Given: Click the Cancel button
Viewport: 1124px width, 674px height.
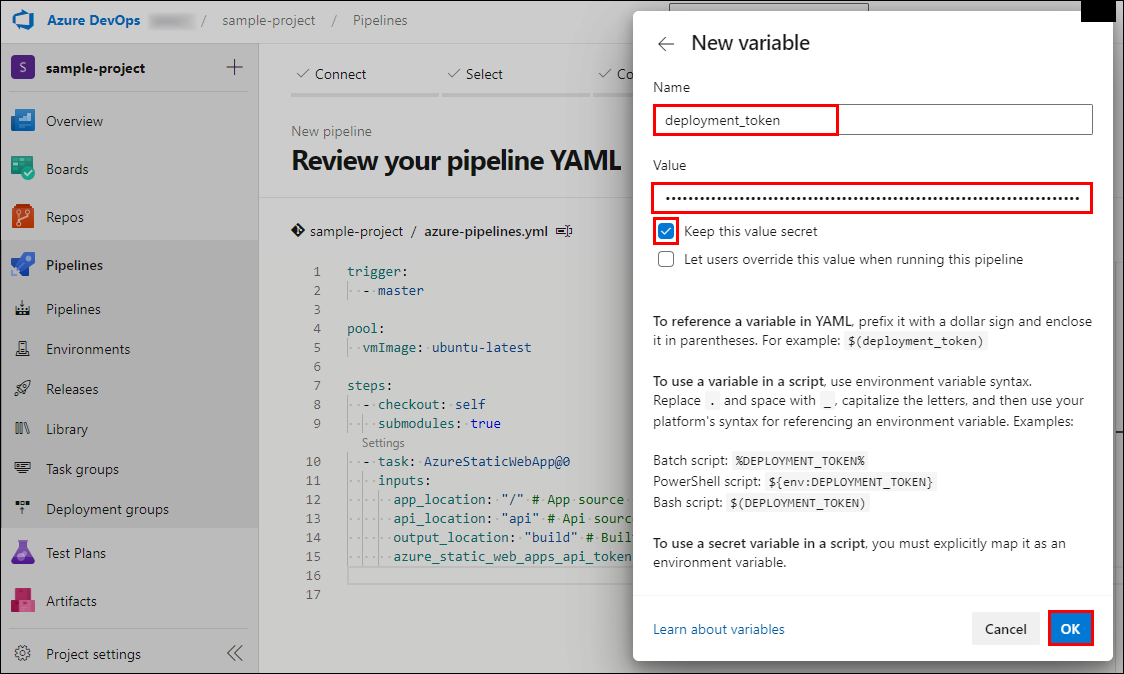Looking at the screenshot, I should [x=1005, y=629].
